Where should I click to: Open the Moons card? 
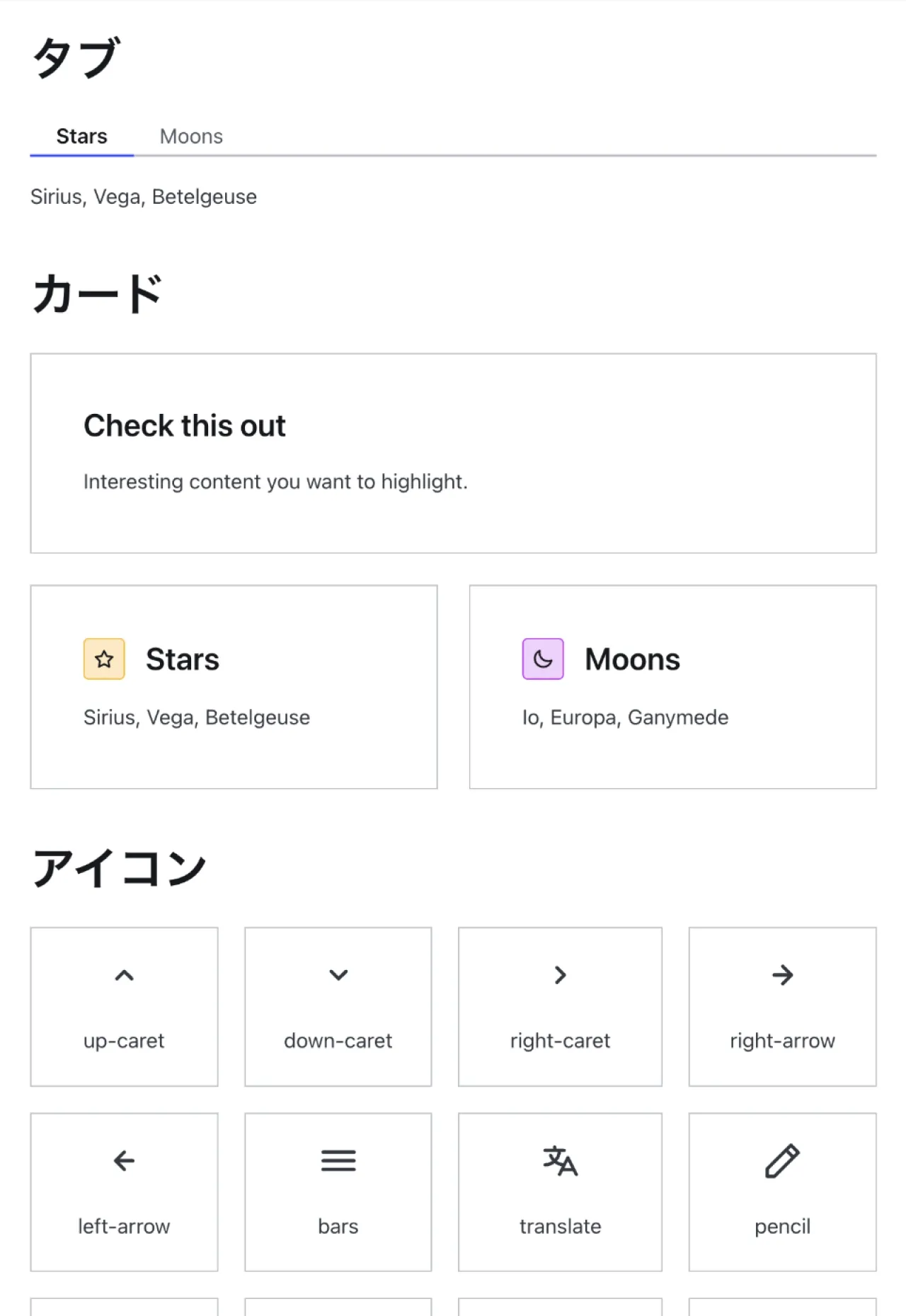672,686
